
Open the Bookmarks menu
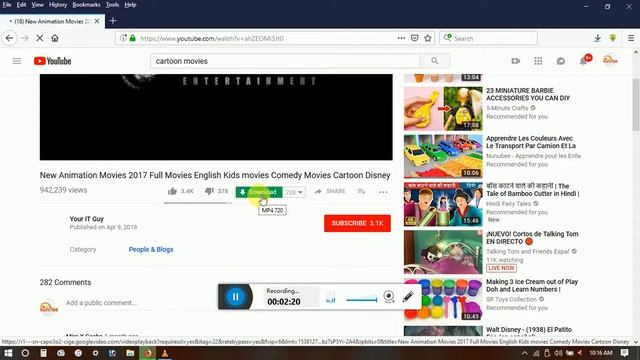(x=86, y=5)
